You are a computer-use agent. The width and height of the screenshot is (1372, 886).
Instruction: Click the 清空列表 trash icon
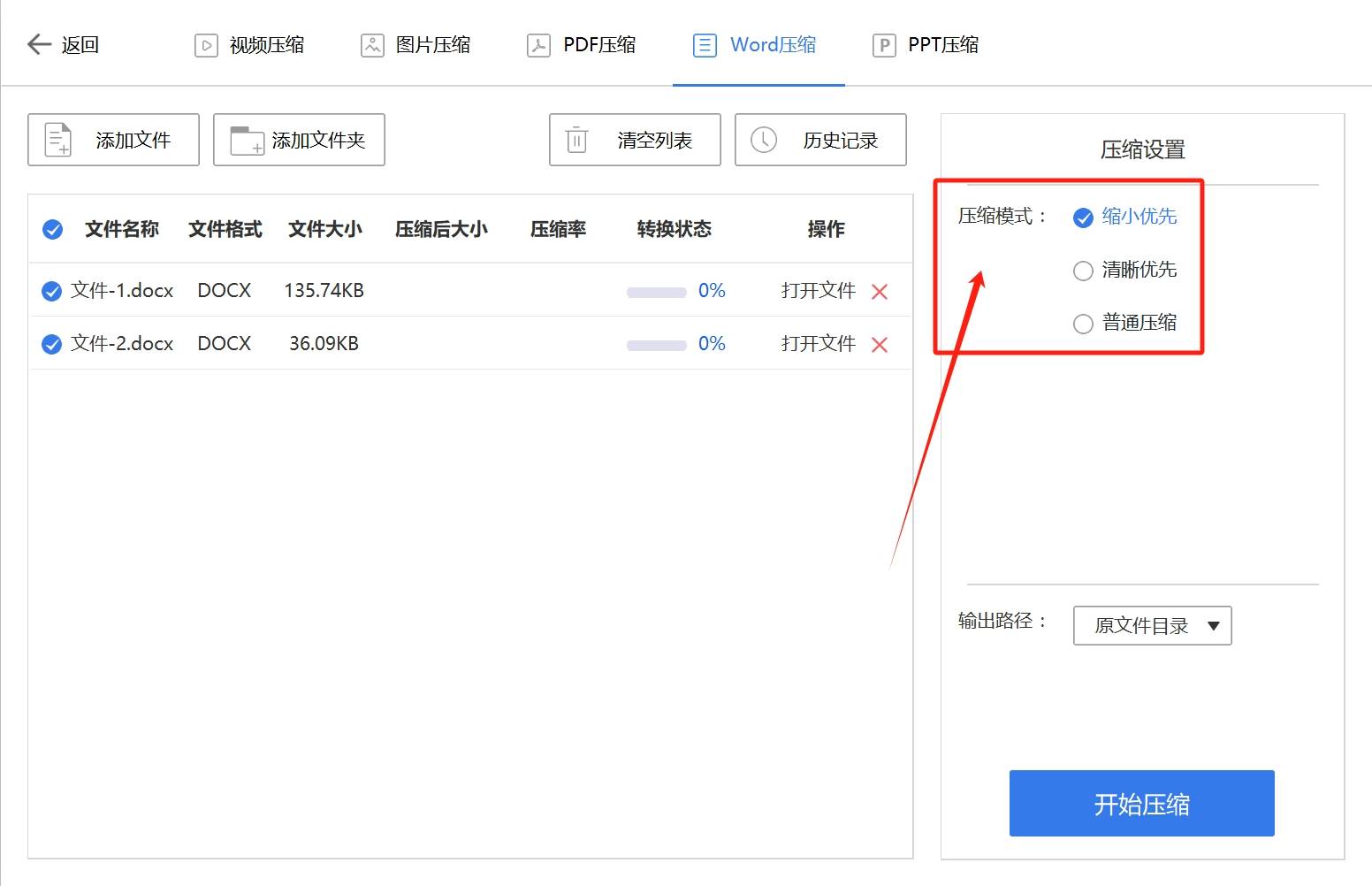(x=576, y=139)
